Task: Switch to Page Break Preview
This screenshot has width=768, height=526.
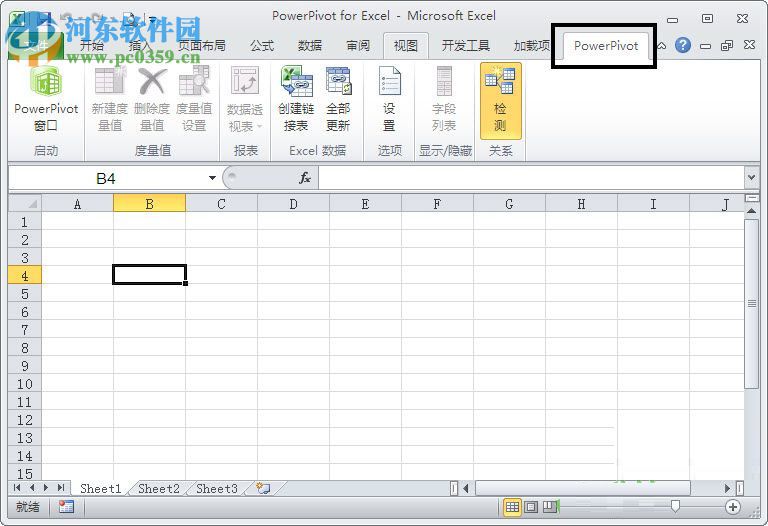Action: [550, 507]
